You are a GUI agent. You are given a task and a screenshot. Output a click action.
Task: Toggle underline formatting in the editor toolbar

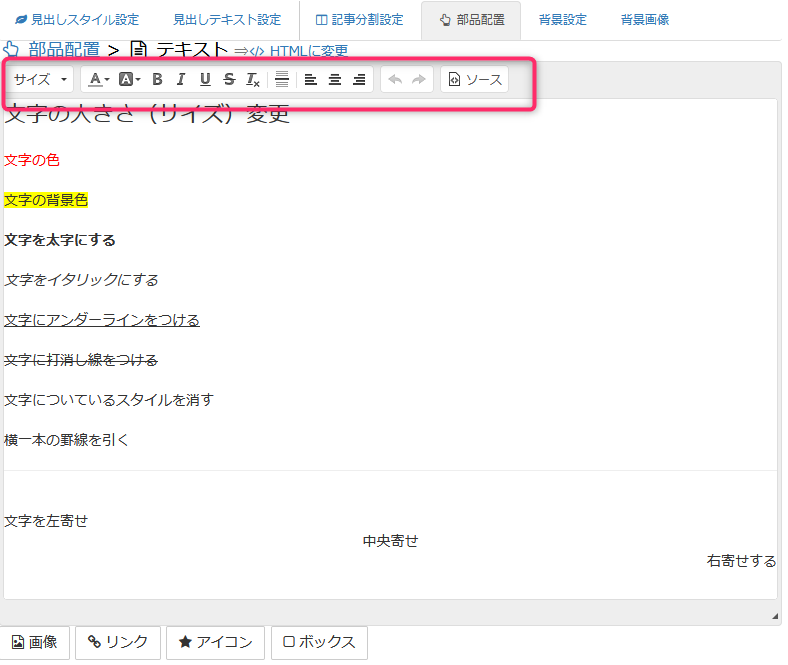tap(205, 80)
